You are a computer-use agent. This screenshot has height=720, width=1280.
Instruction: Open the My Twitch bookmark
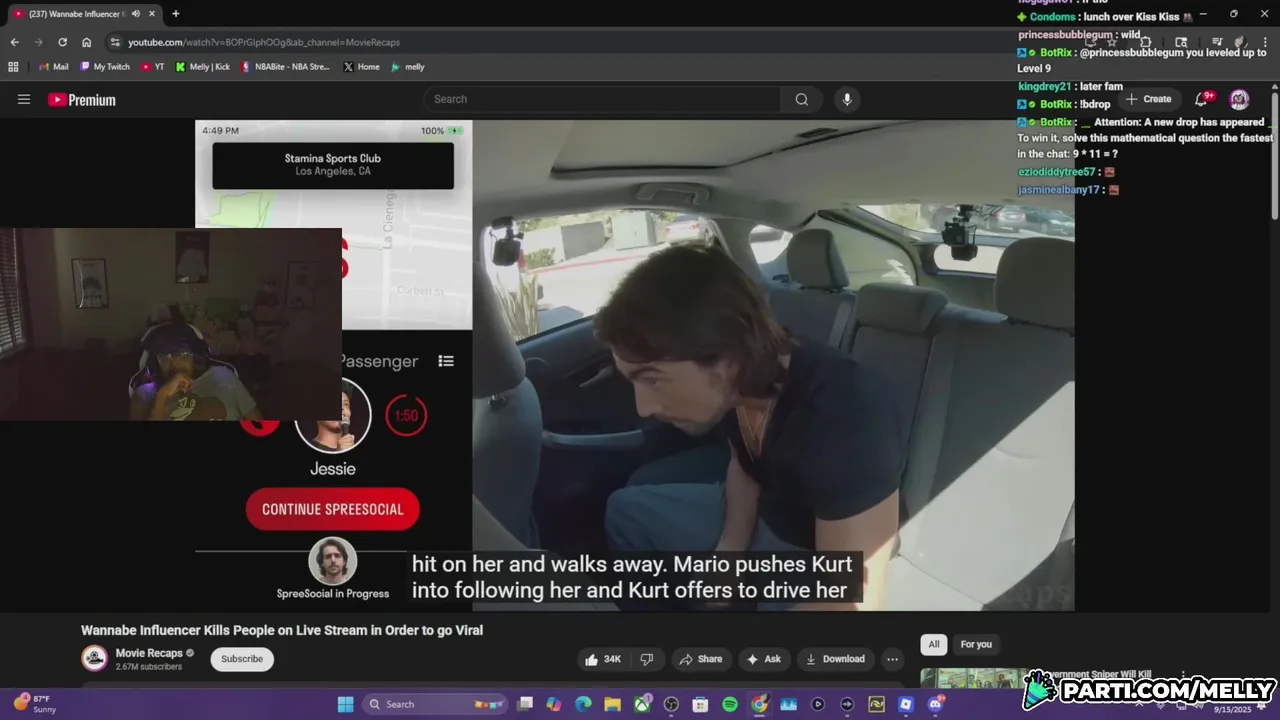click(105, 67)
